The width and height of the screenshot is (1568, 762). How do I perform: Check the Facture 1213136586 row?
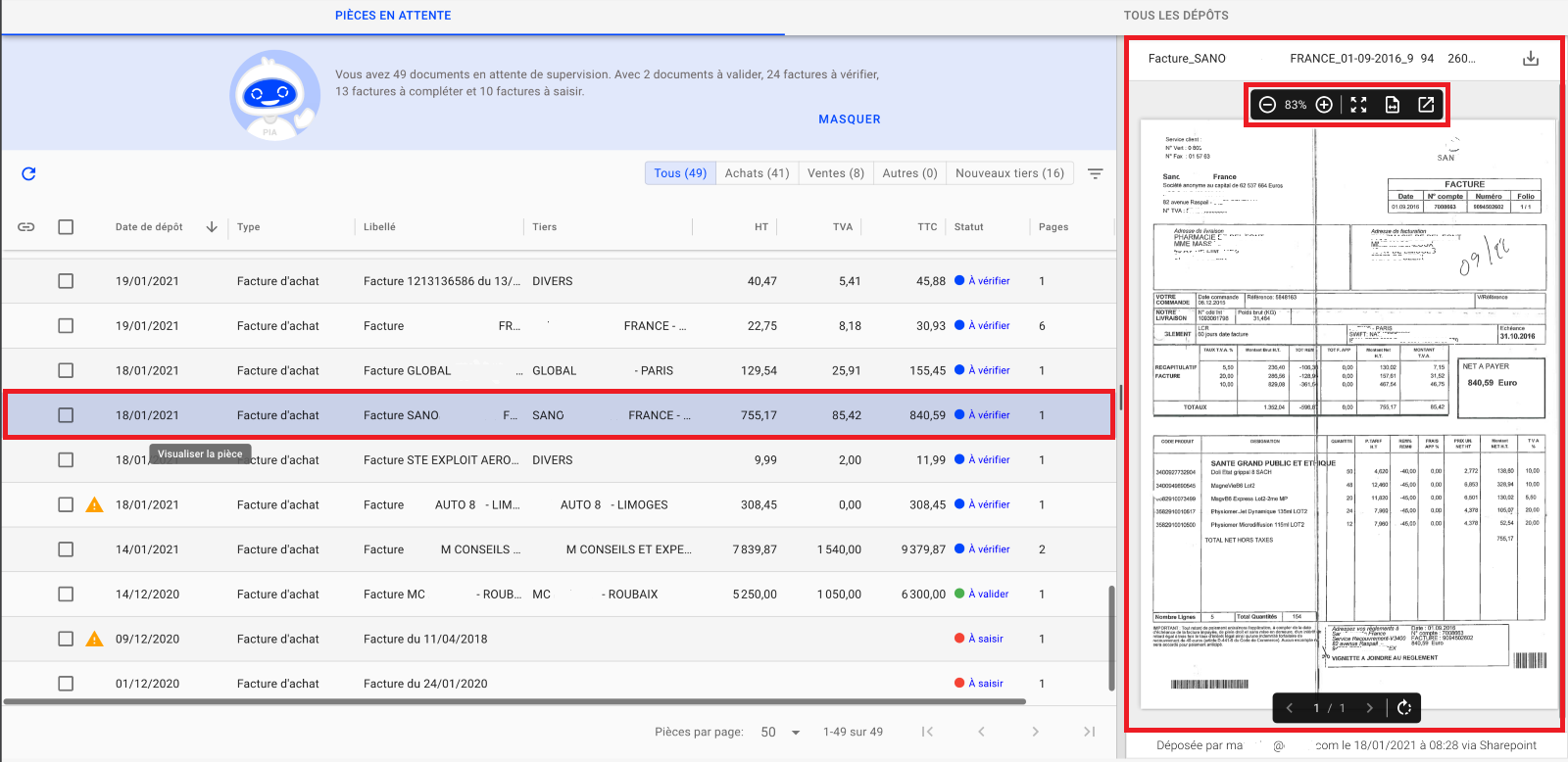tap(66, 281)
